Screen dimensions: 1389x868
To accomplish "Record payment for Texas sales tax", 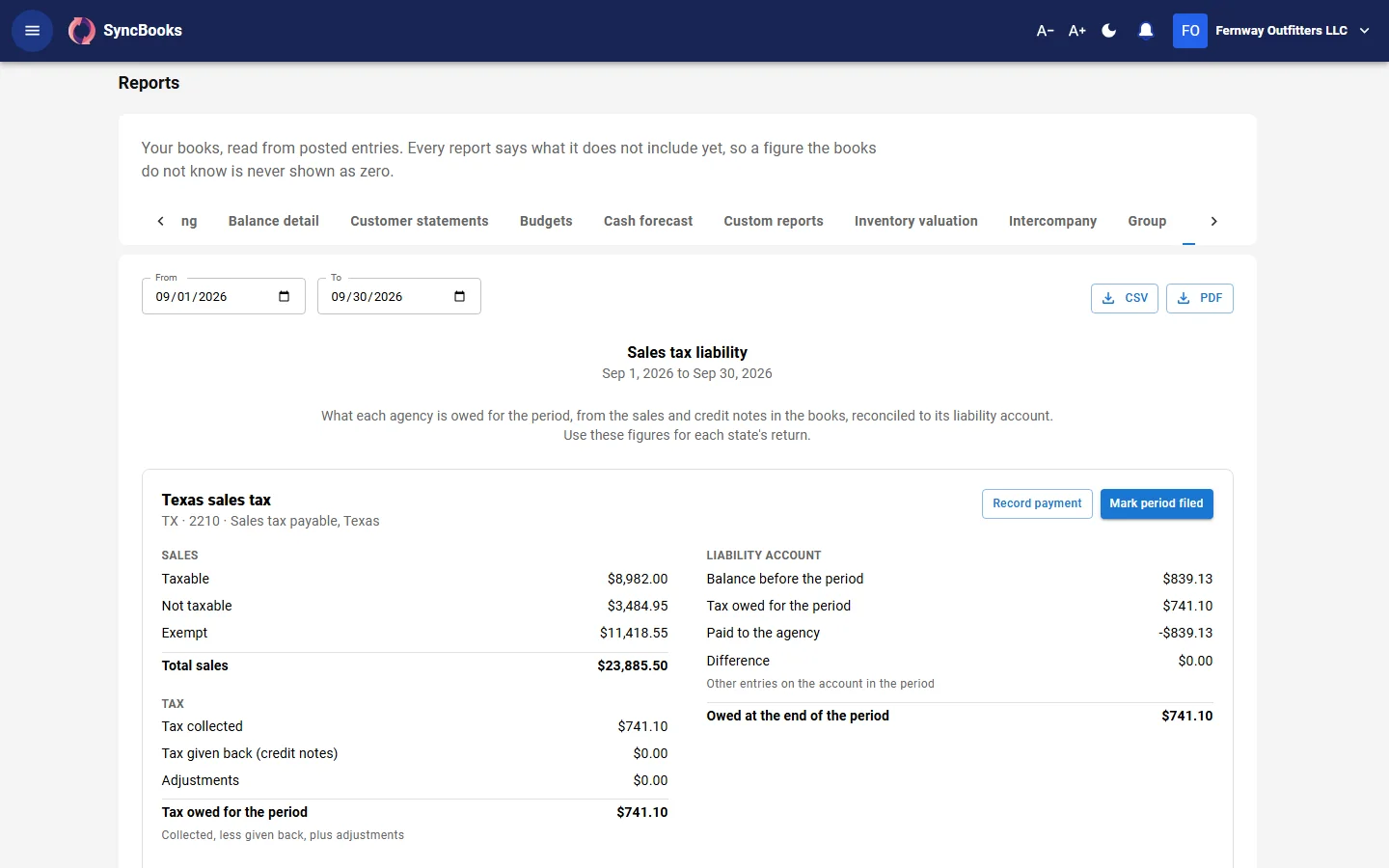I will click(1037, 503).
